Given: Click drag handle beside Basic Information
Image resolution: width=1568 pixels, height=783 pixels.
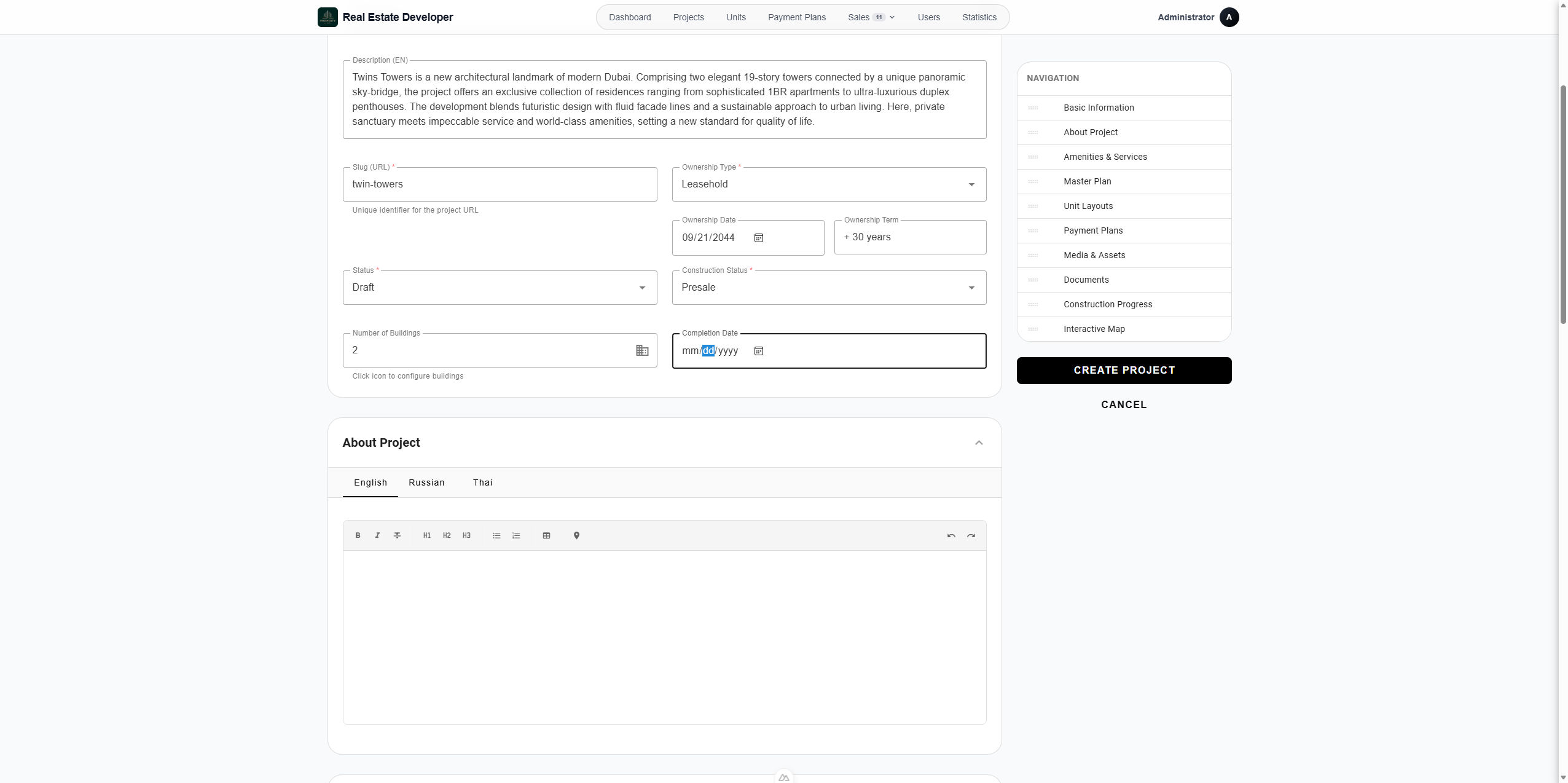Looking at the screenshot, I should click(1033, 108).
